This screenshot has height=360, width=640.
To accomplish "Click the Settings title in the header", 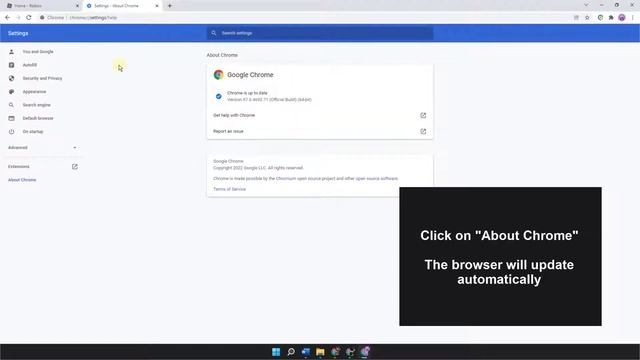I will click(x=18, y=33).
